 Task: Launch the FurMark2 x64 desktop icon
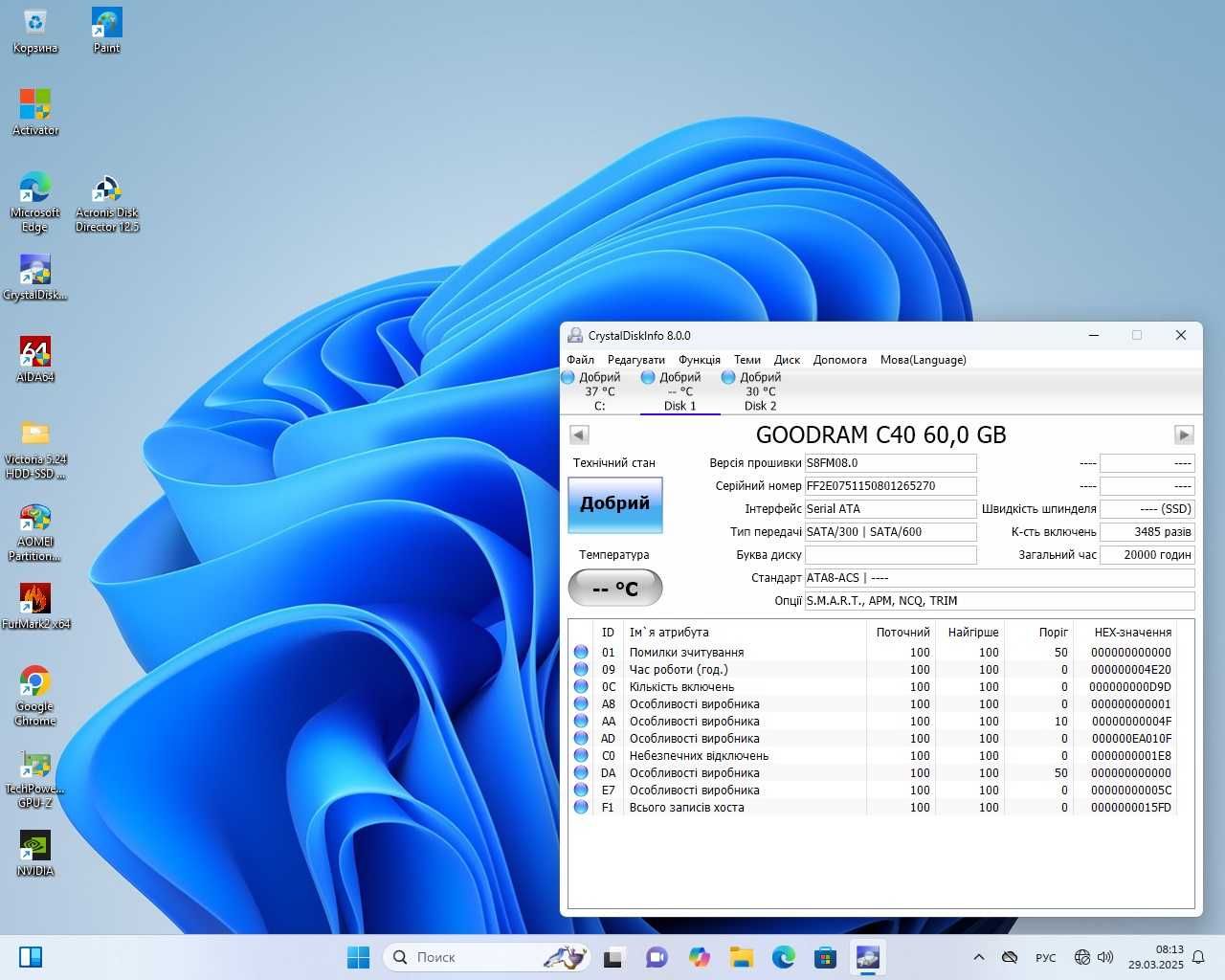(x=35, y=607)
